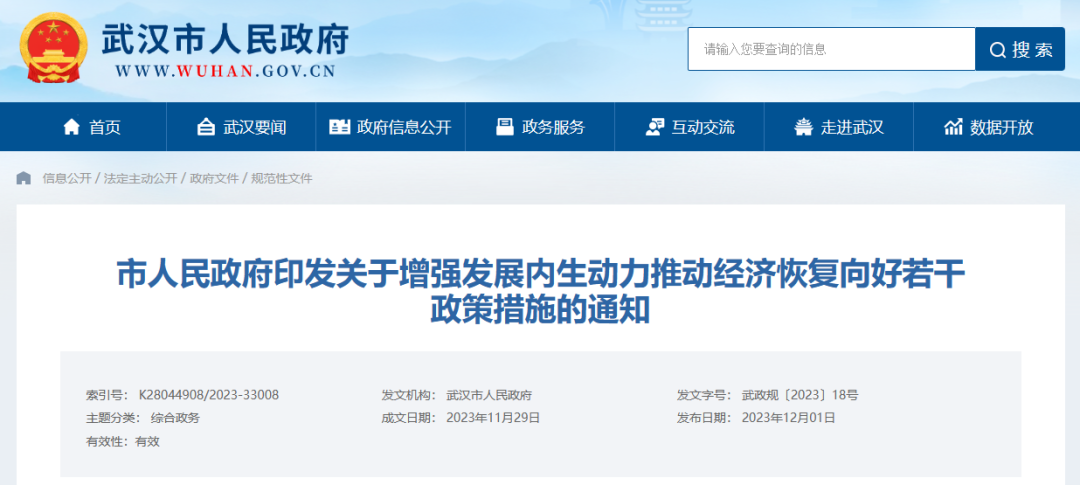The height and width of the screenshot is (485, 1080).
Task: Click the 政府信息公开 book icon
Action: click(340, 127)
